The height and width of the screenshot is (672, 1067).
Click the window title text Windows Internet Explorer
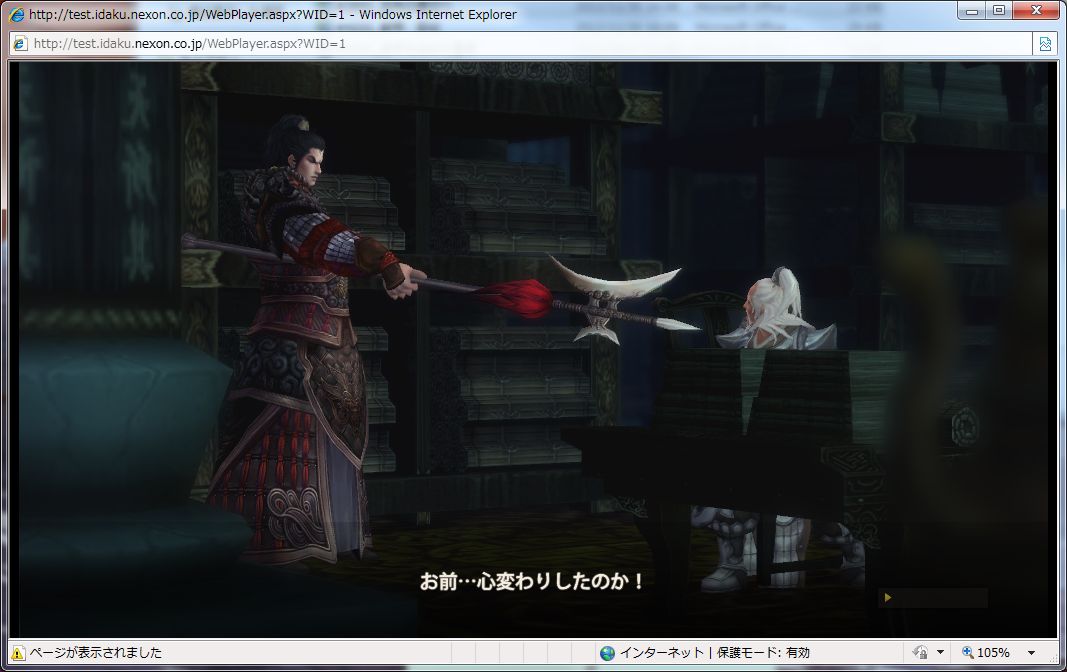click(x=438, y=14)
